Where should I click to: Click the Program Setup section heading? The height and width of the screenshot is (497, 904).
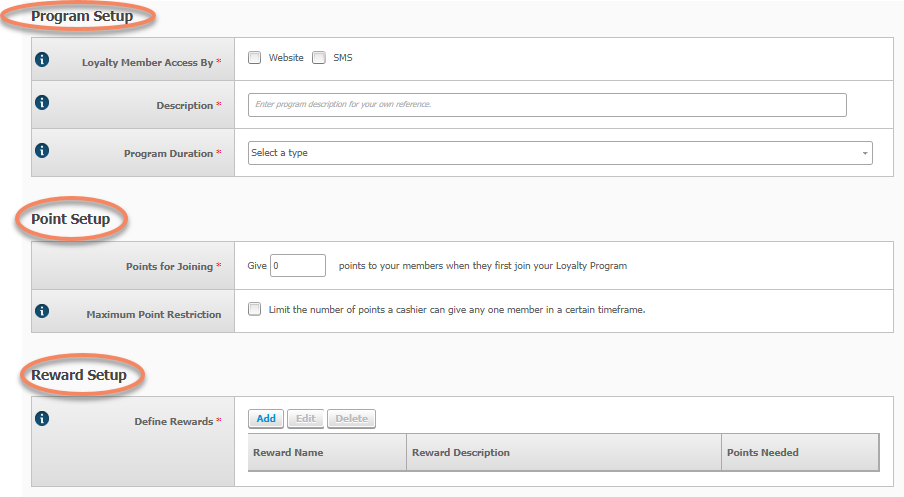[82, 16]
